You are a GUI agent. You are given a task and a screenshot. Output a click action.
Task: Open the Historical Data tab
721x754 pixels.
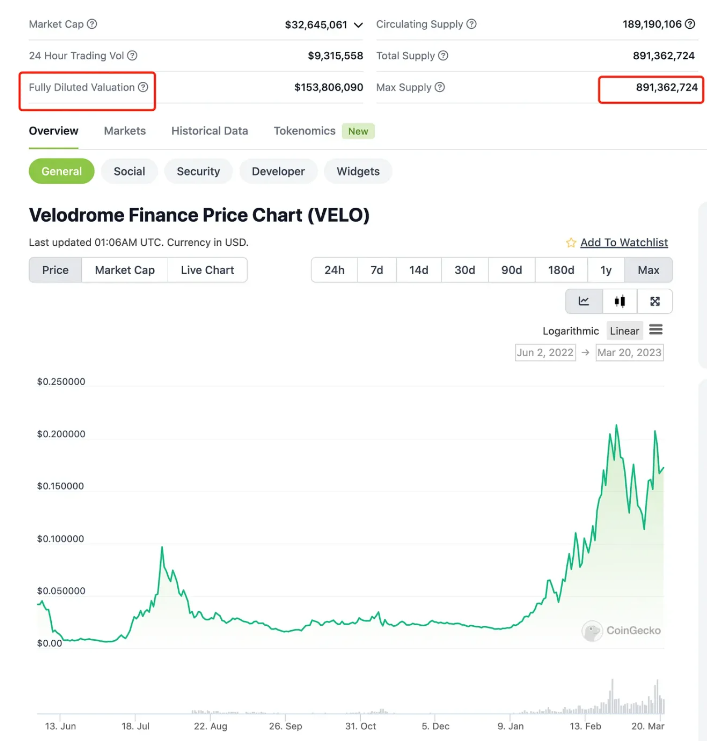pos(210,131)
